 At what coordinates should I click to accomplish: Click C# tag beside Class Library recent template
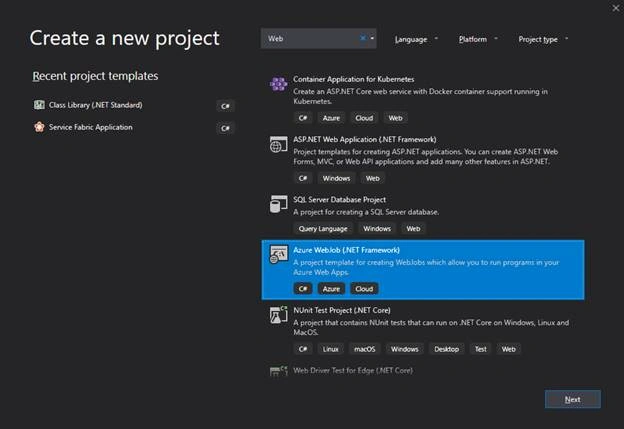225,106
